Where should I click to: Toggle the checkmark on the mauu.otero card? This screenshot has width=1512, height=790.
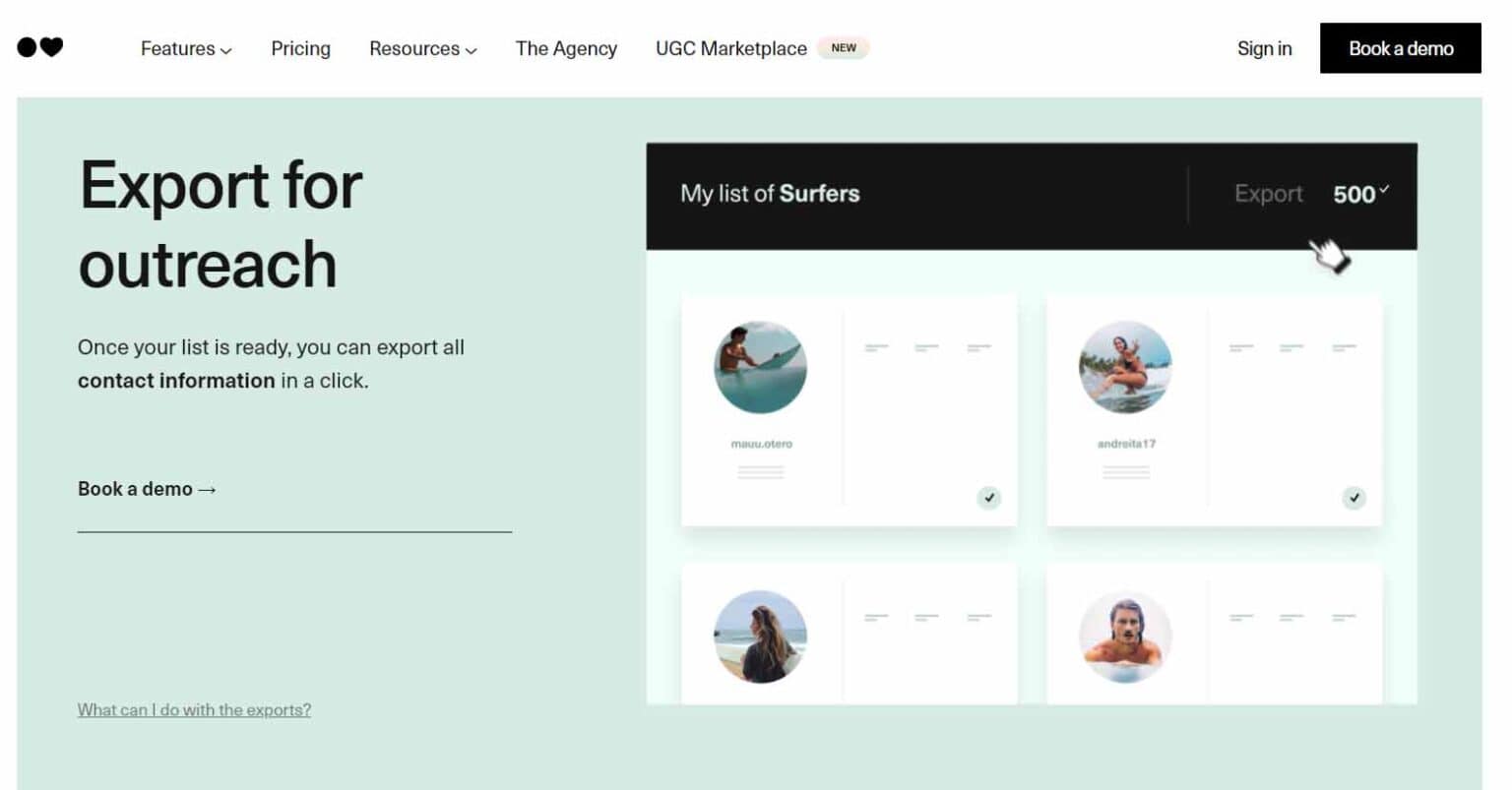coord(988,498)
